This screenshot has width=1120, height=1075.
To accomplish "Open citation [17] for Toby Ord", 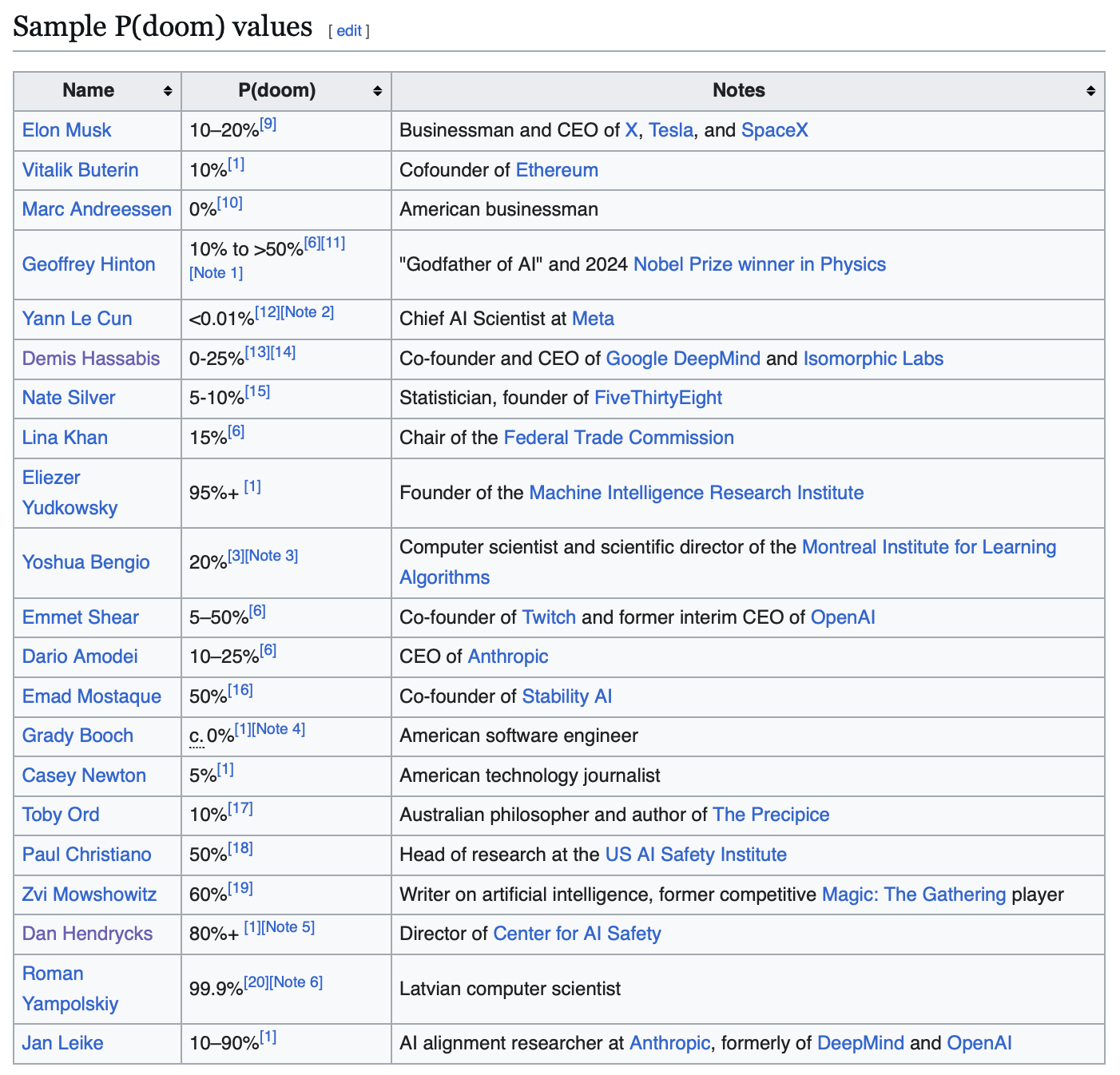I will (x=240, y=808).
